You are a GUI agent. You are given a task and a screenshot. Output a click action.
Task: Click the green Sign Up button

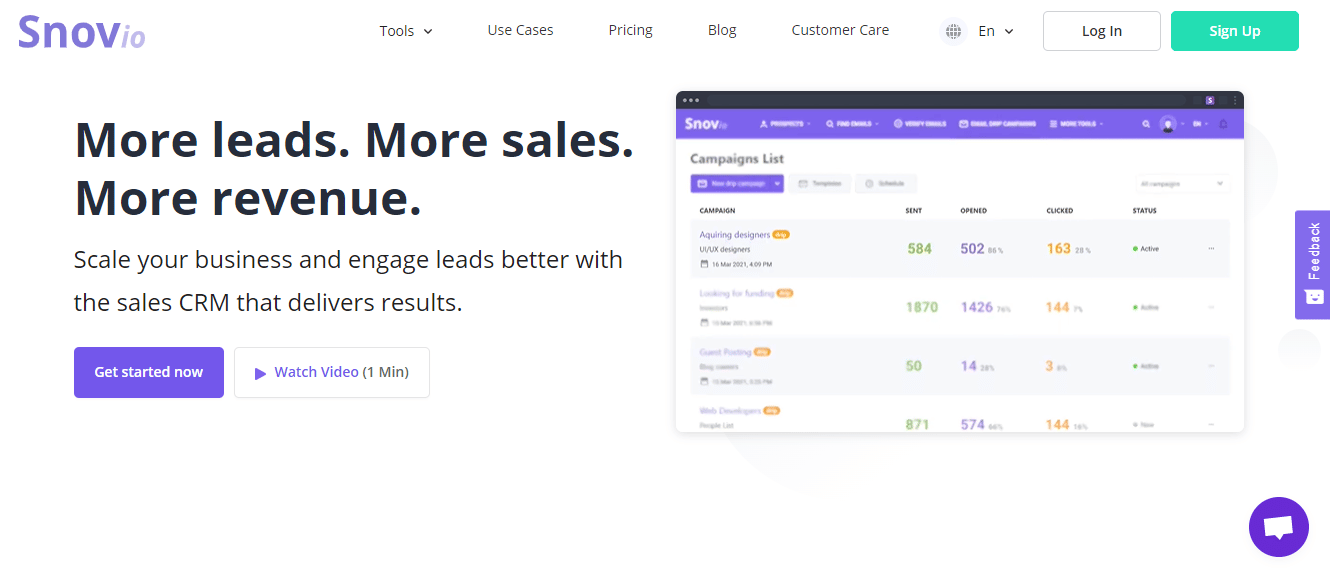coord(1235,31)
